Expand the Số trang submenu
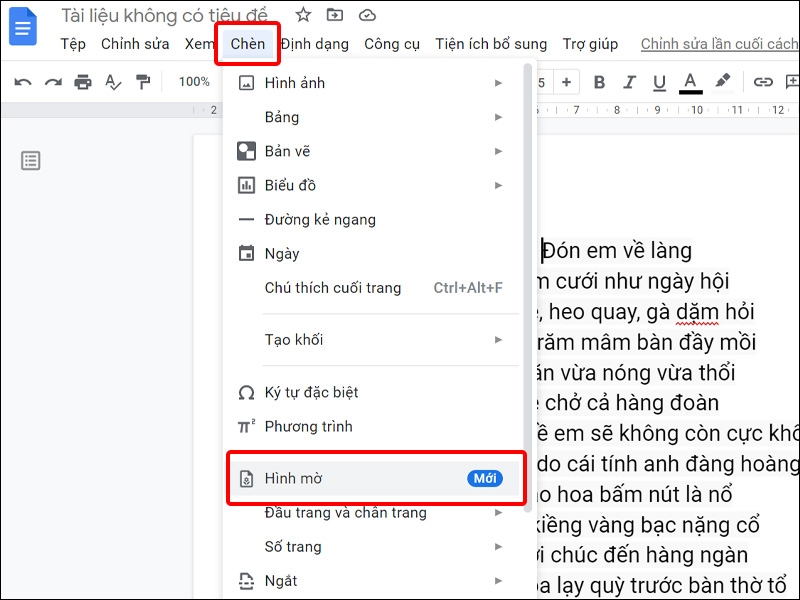 (x=373, y=547)
